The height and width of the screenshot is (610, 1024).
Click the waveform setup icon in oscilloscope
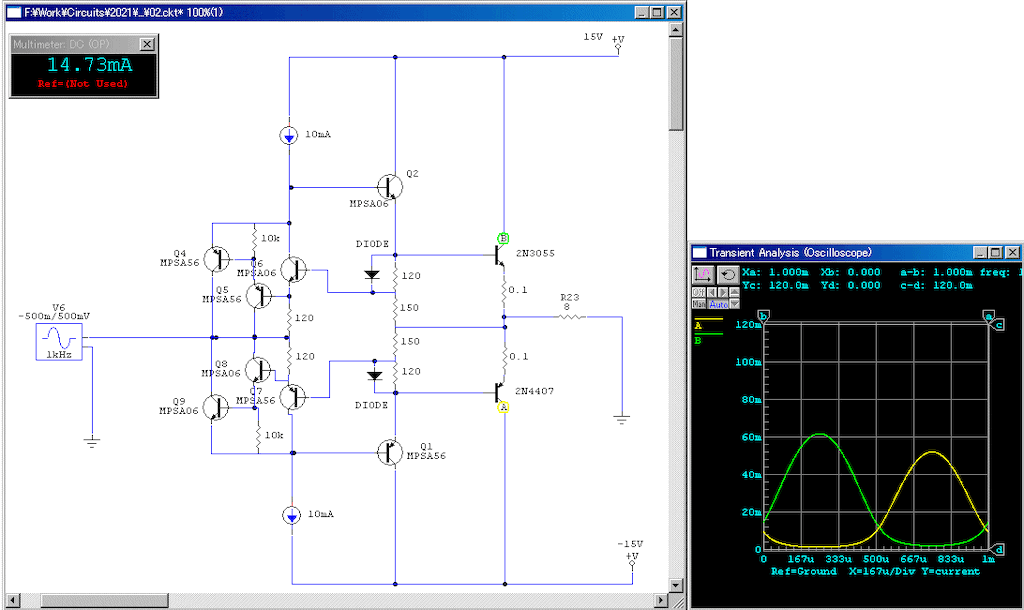pyautogui.click(x=703, y=275)
